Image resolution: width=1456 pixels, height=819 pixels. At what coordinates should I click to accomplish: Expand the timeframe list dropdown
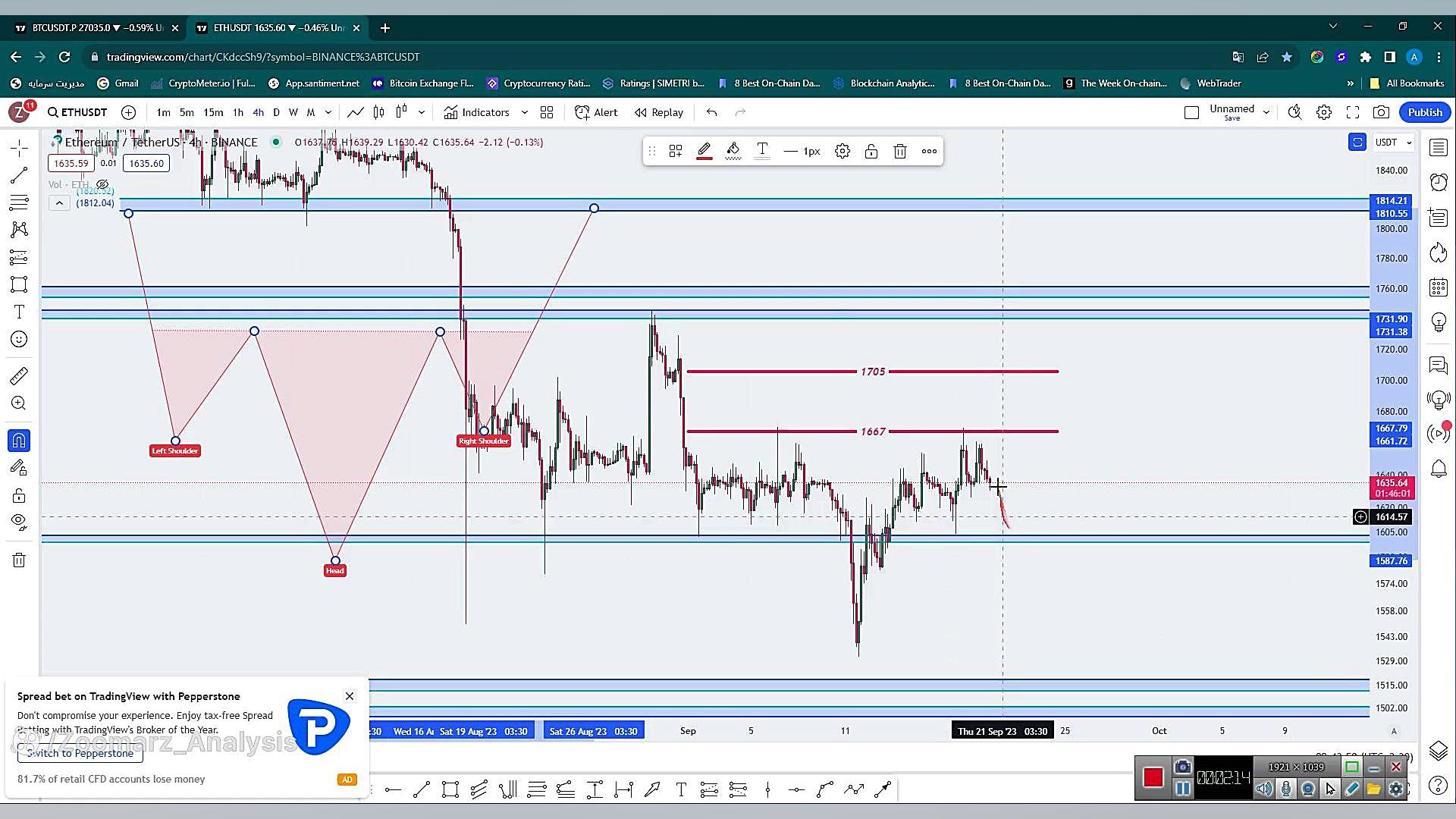[328, 112]
